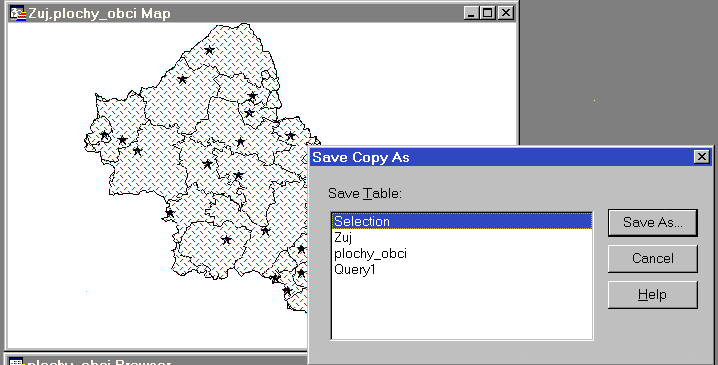Select Selection in the Save Table list

[x=462, y=221]
